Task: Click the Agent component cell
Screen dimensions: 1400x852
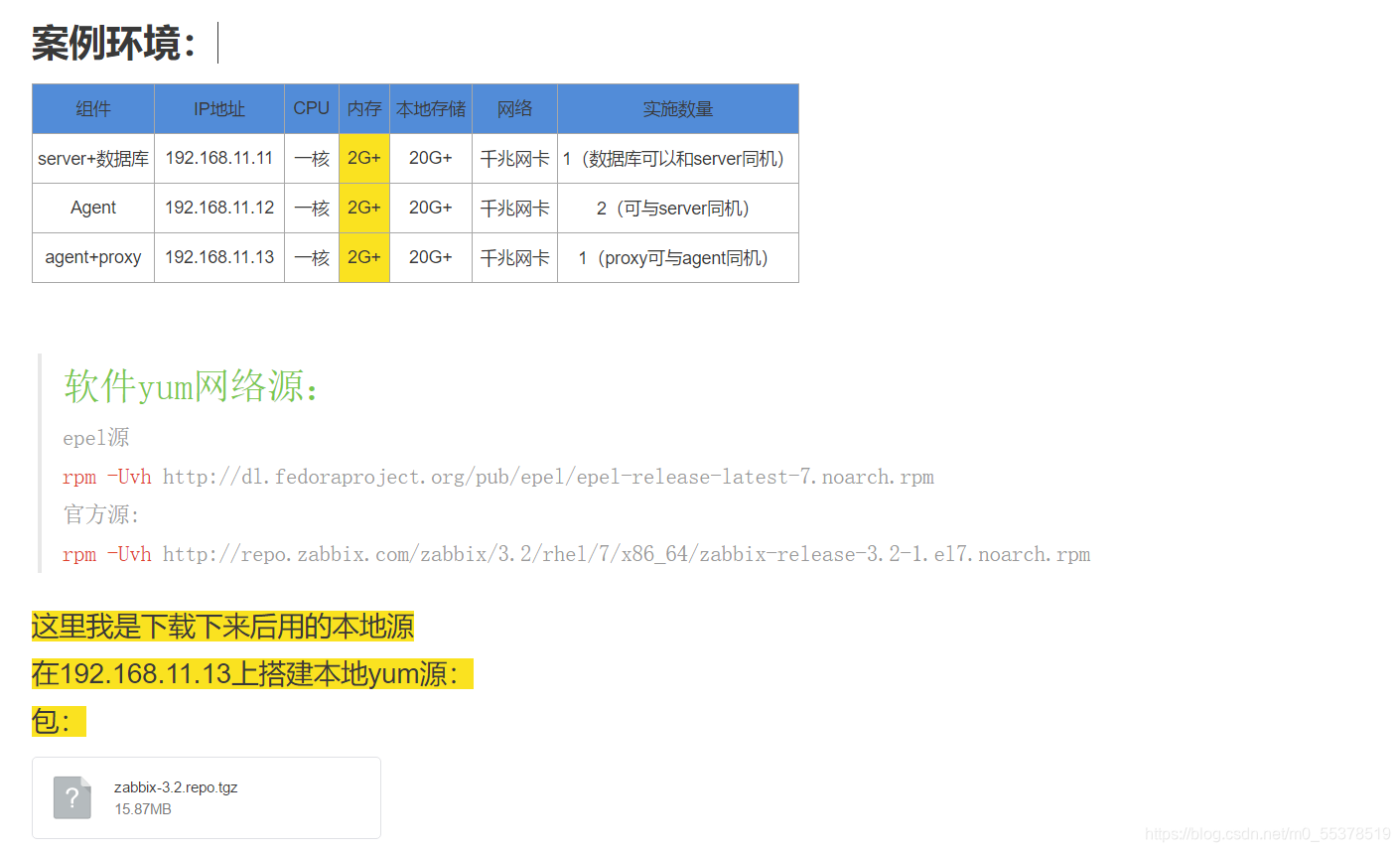Action: (93, 209)
